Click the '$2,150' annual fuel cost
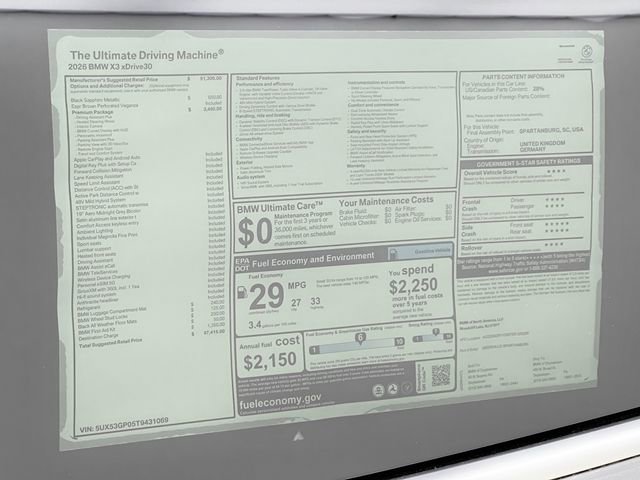The image size is (640, 480). pyautogui.click(x=269, y=361)
